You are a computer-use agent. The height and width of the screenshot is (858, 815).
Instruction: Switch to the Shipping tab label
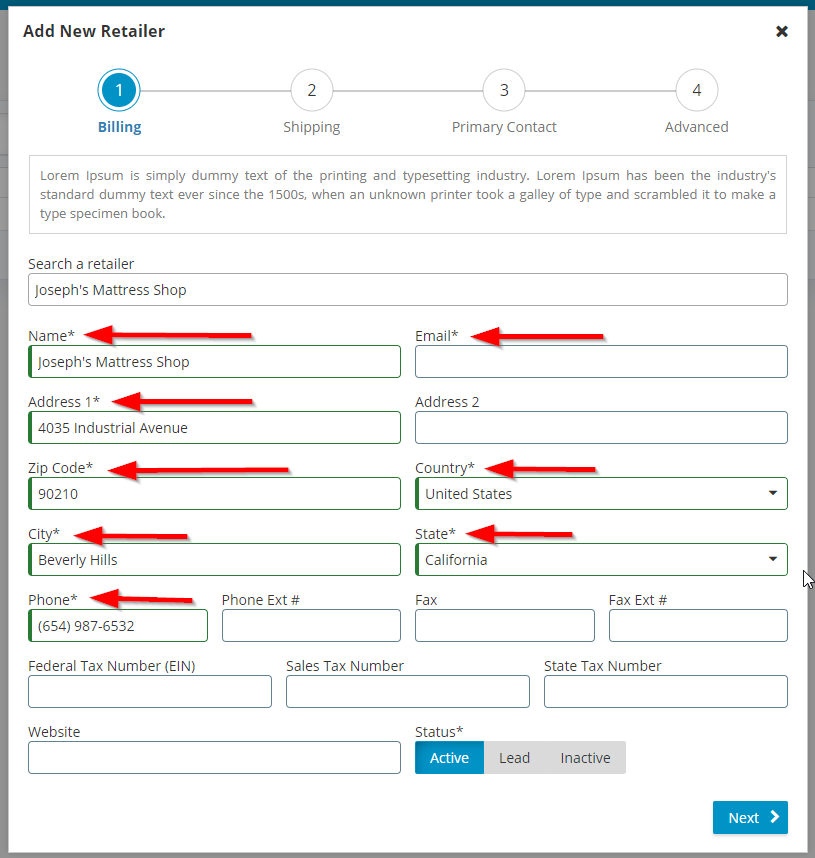(x=311, y=127)
